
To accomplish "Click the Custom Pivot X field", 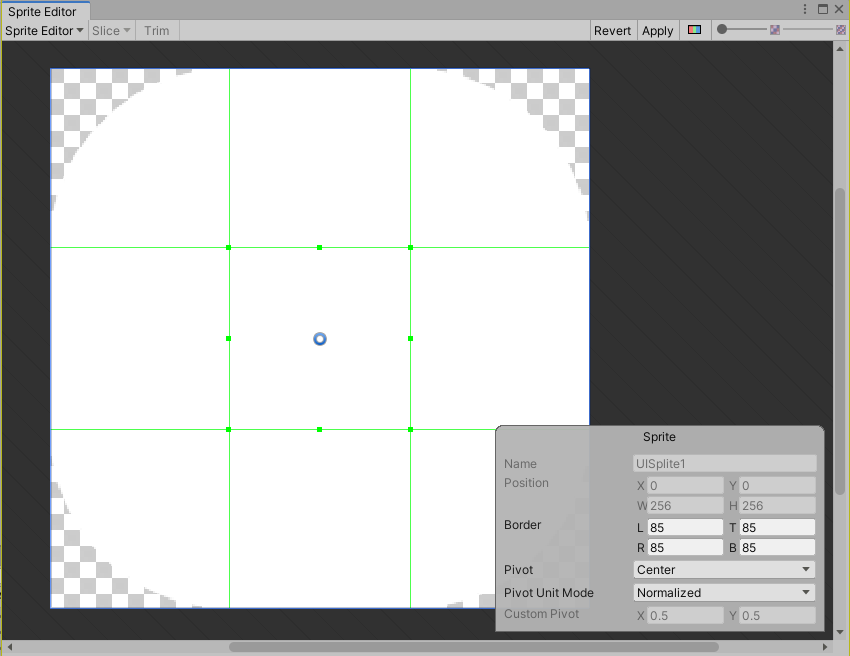I will point(685,616).
